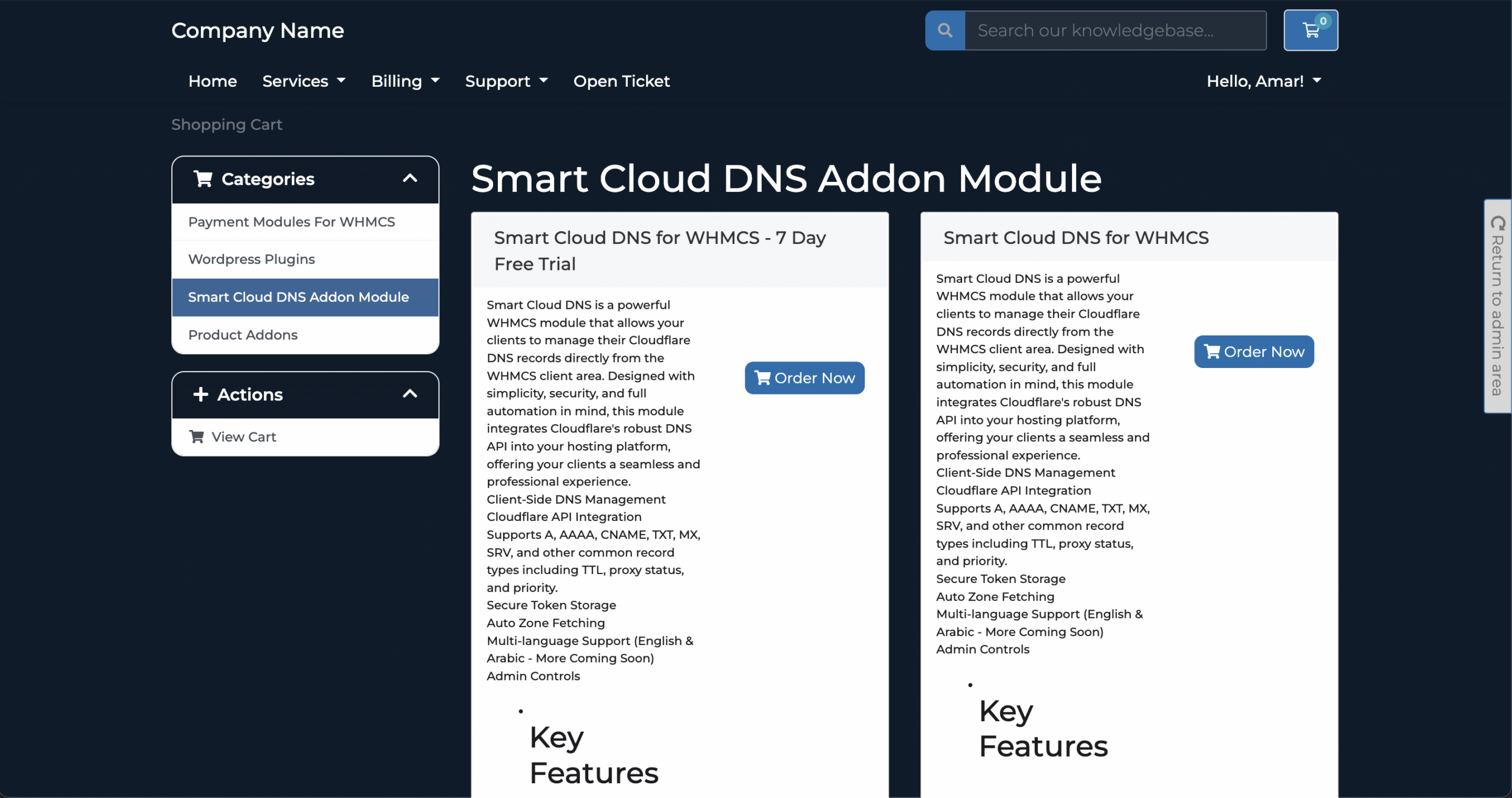Click the View Cart icon in sidebar
This screenshot has height=798, width=1512.
[197, 437]
